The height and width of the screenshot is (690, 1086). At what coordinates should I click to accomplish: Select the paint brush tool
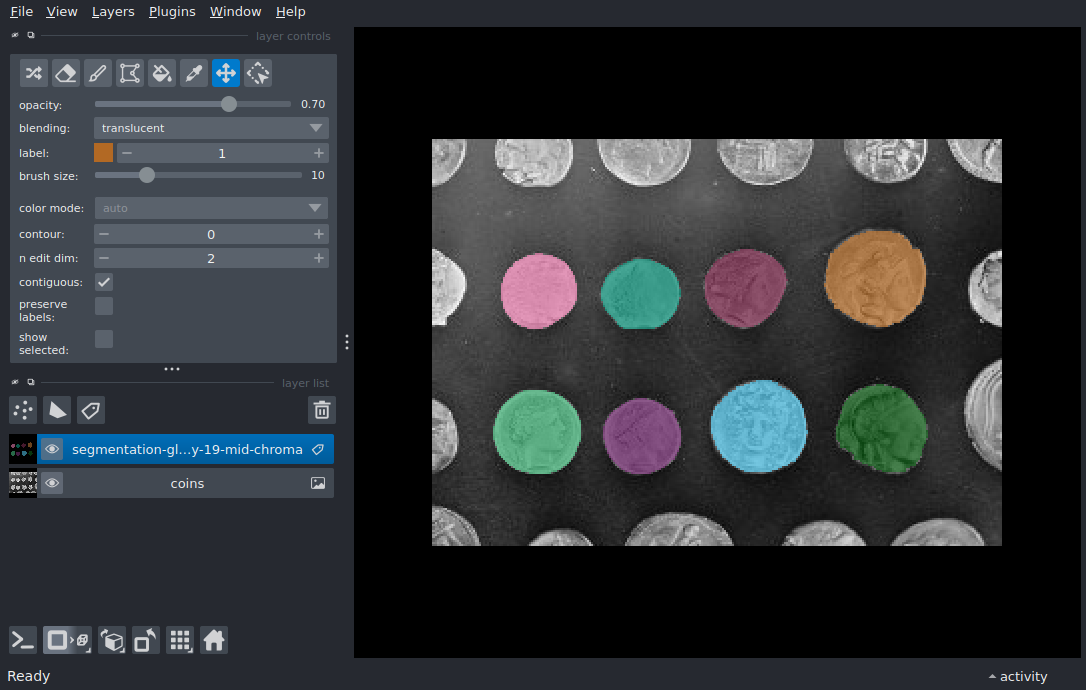98,73
